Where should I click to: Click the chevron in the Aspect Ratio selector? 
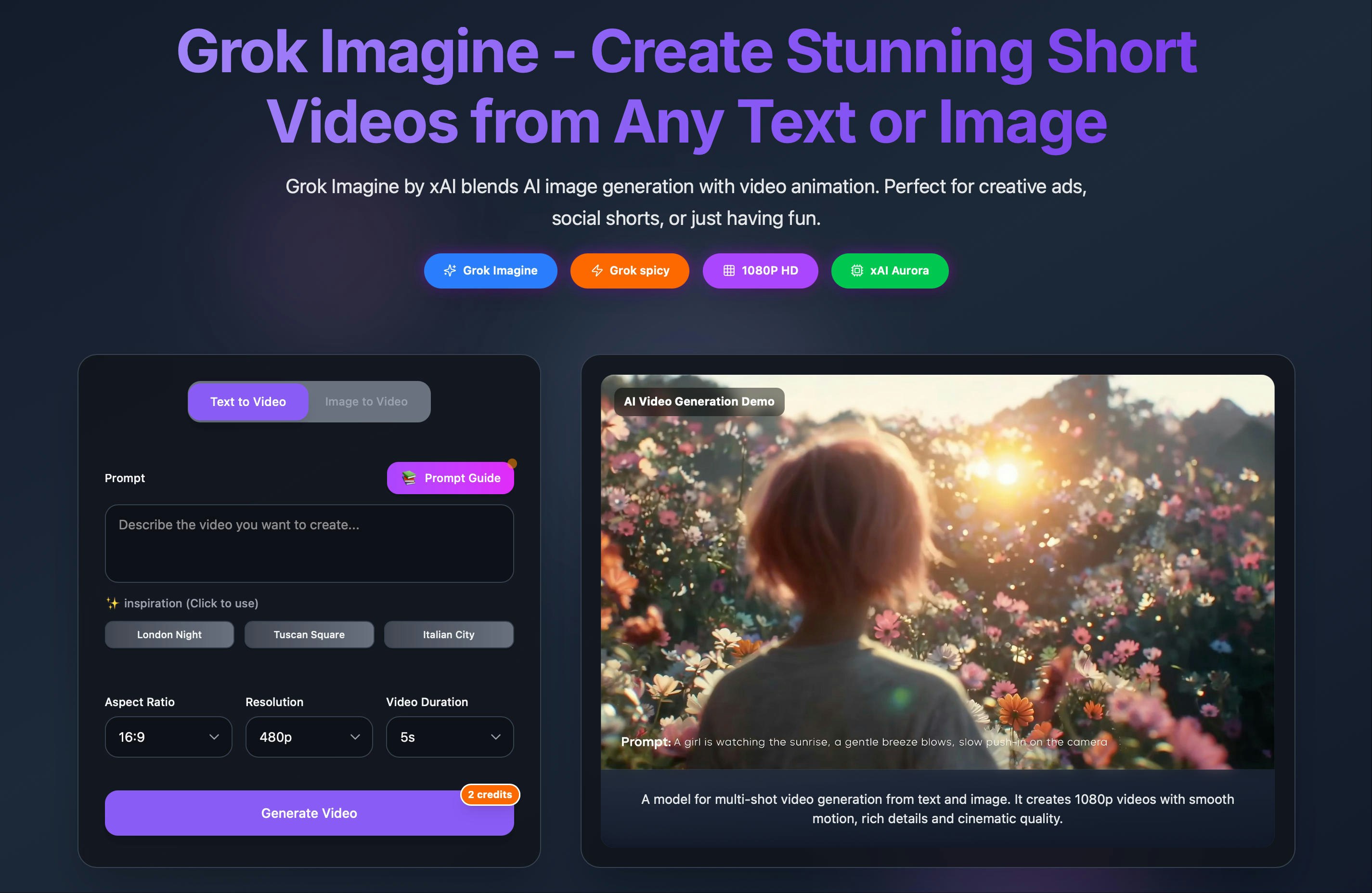pyautogui.click(x=214, y=737)
